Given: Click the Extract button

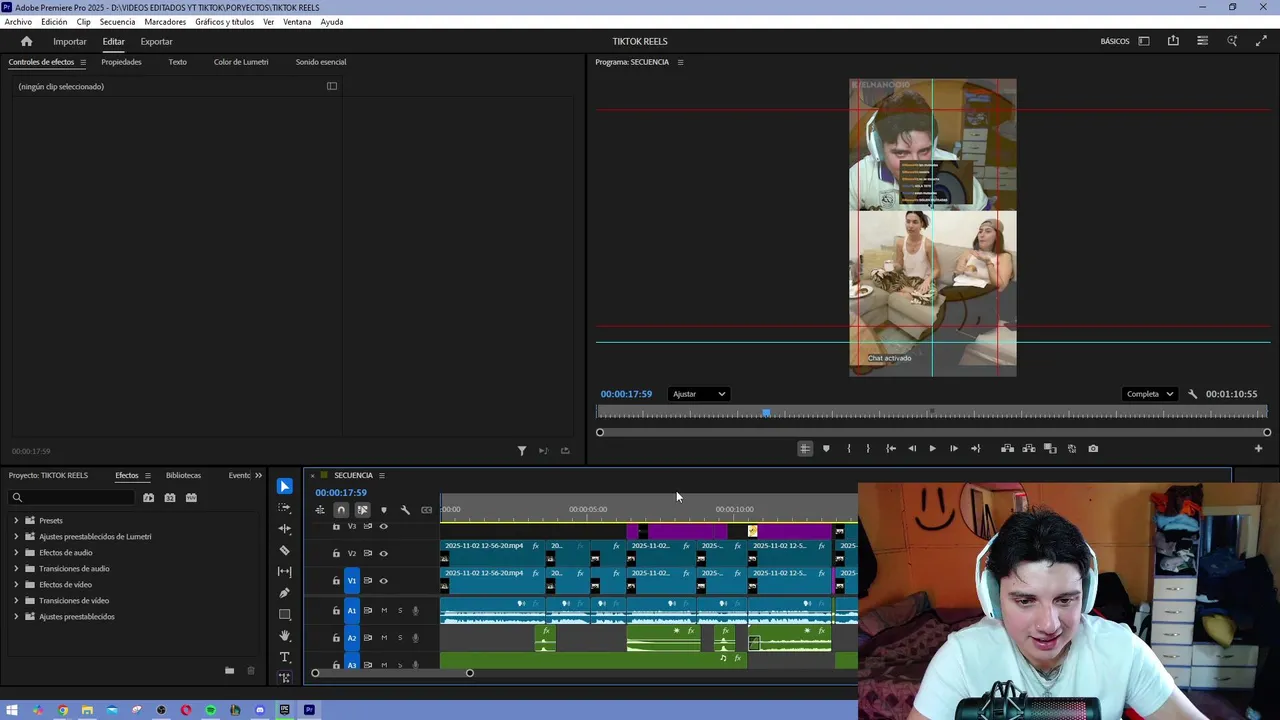Looking at the screenshot, I should click(x=1029, y=449).
